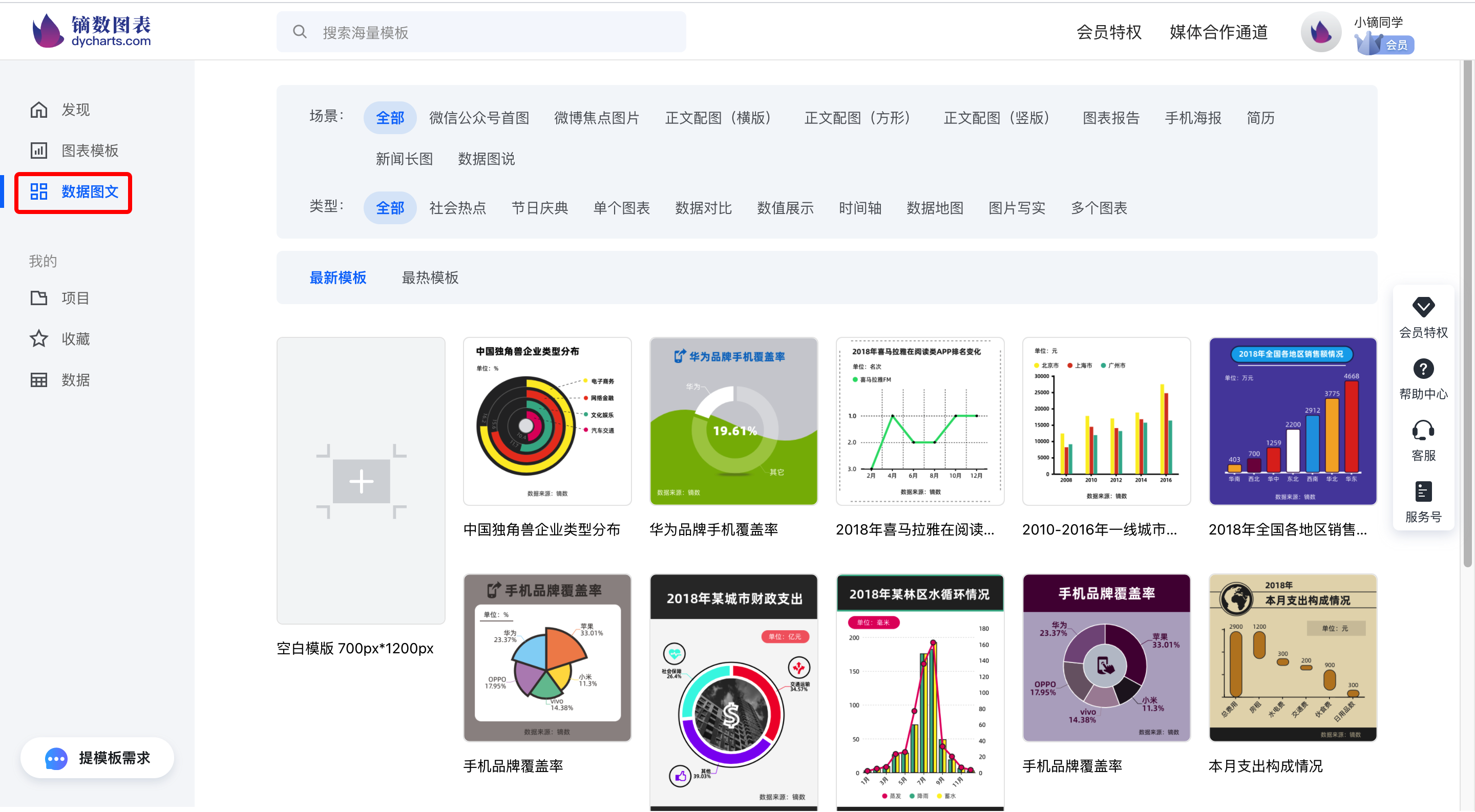1475x812 pixels.
Task: Open the 发现 home icon
Action: pos(38,109)
